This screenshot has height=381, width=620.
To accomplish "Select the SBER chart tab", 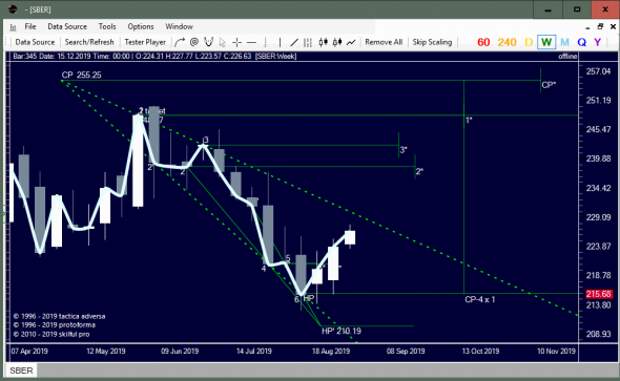I will point(21,370).
